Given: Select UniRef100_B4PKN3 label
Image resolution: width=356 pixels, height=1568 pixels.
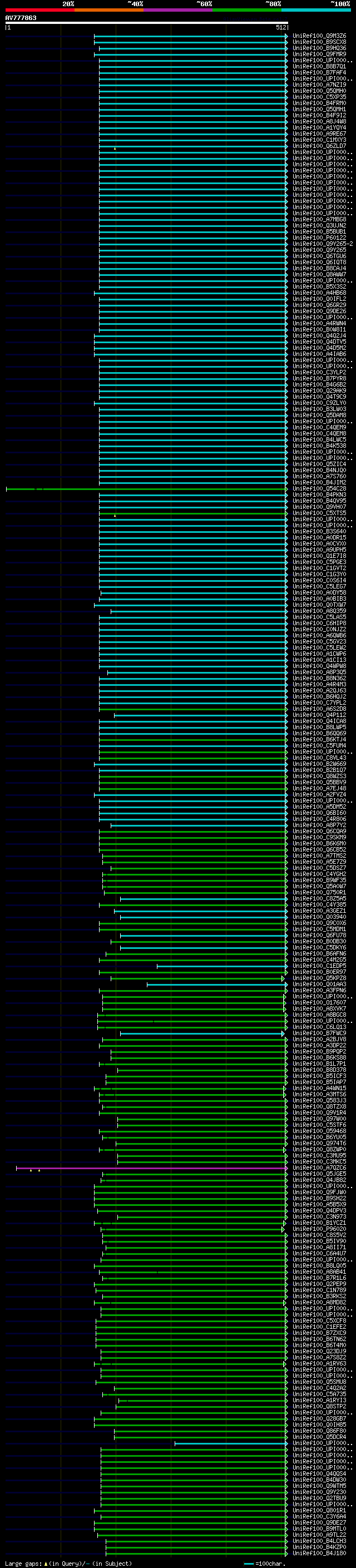Looking at the screenshot, I should [x=319, y=494].
